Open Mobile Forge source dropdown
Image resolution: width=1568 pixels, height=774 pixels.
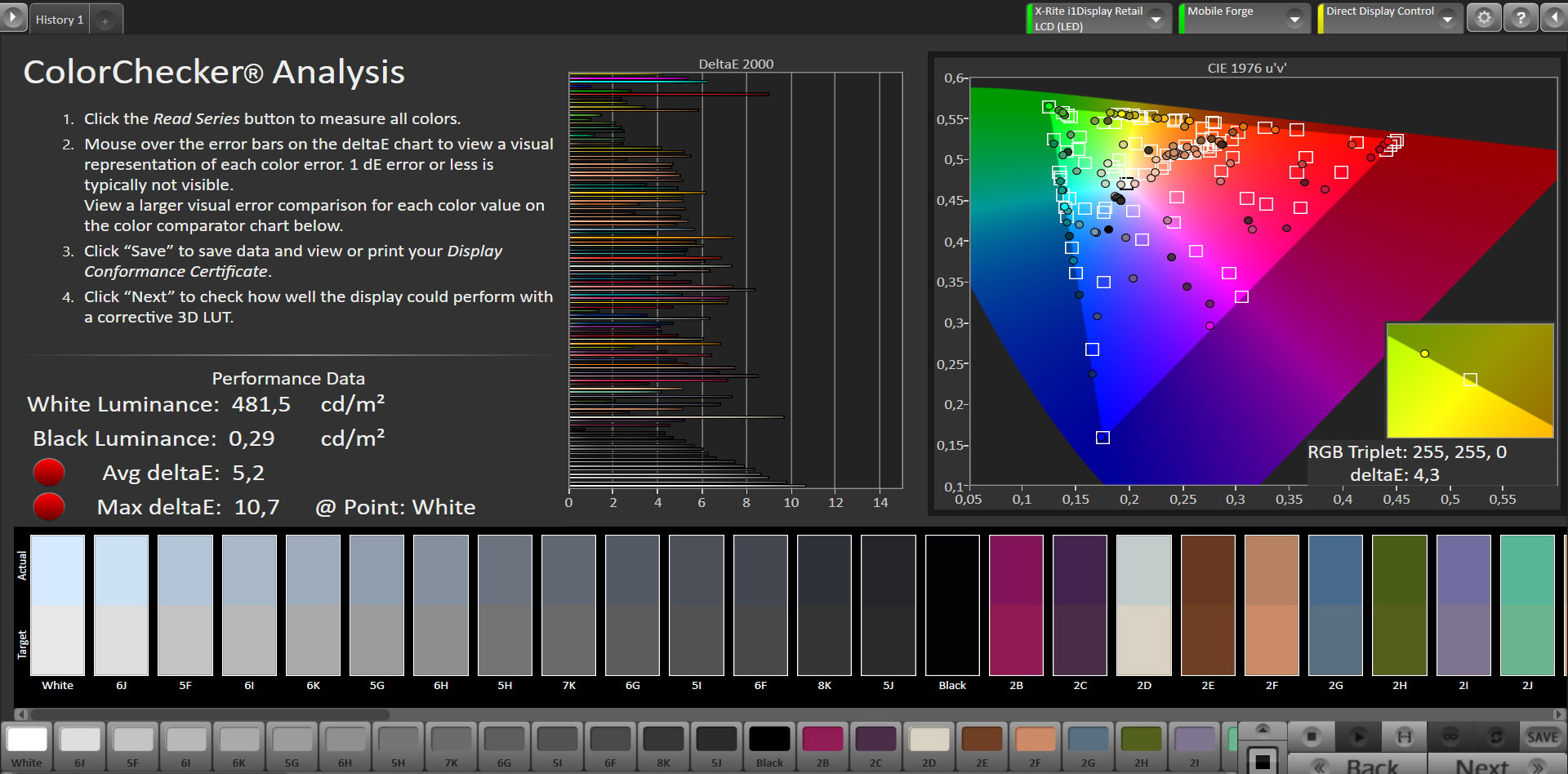[1294, 19]
